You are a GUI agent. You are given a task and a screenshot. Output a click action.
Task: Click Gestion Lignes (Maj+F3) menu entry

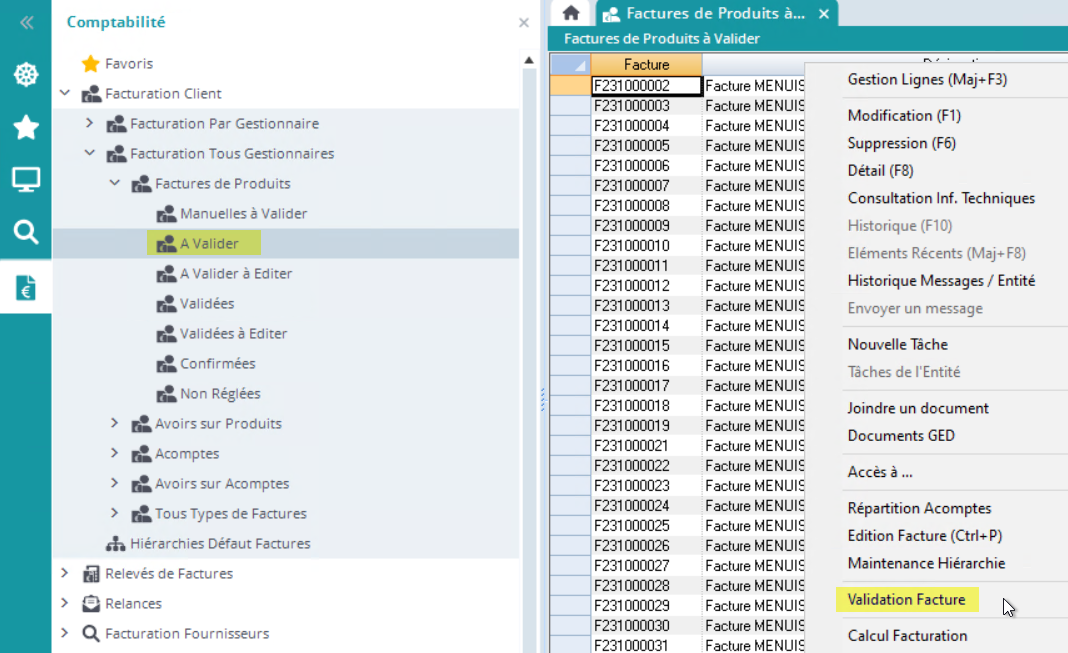[926, 79]
